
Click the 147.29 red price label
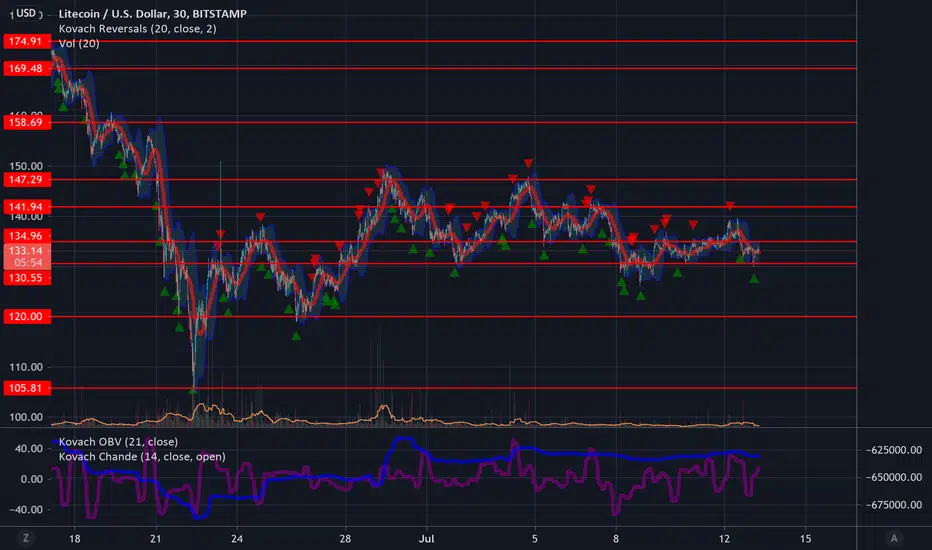click(x=27, y=180)
